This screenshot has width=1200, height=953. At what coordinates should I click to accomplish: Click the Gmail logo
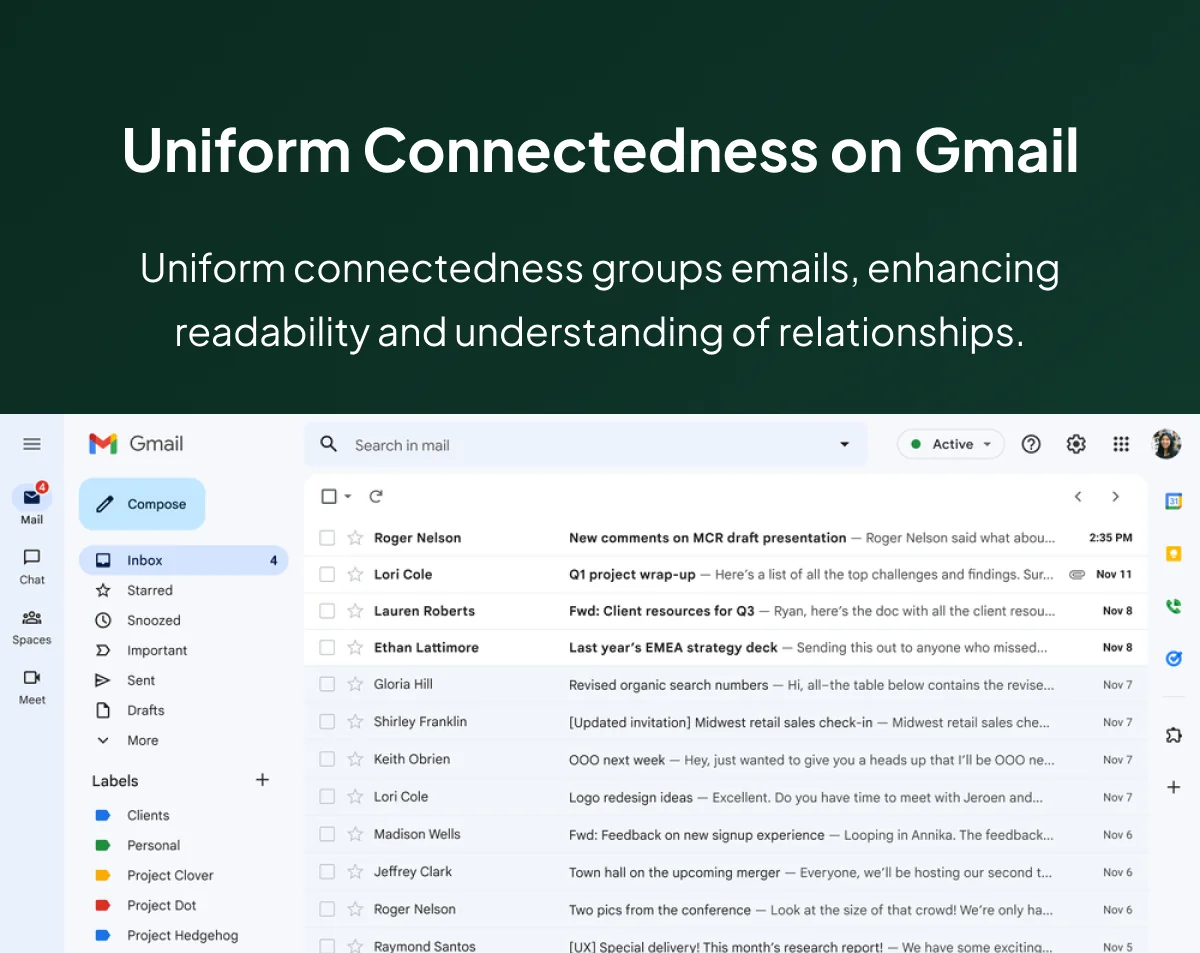coord(136,444)
